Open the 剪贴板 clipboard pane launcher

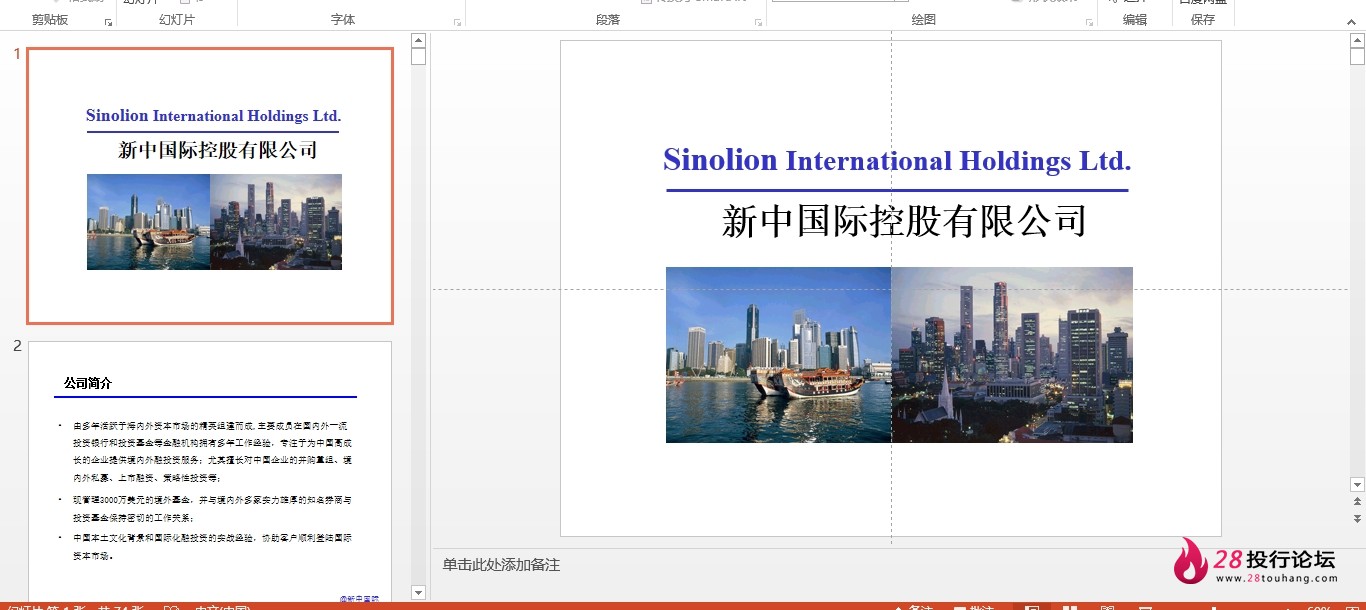[108, 22]
